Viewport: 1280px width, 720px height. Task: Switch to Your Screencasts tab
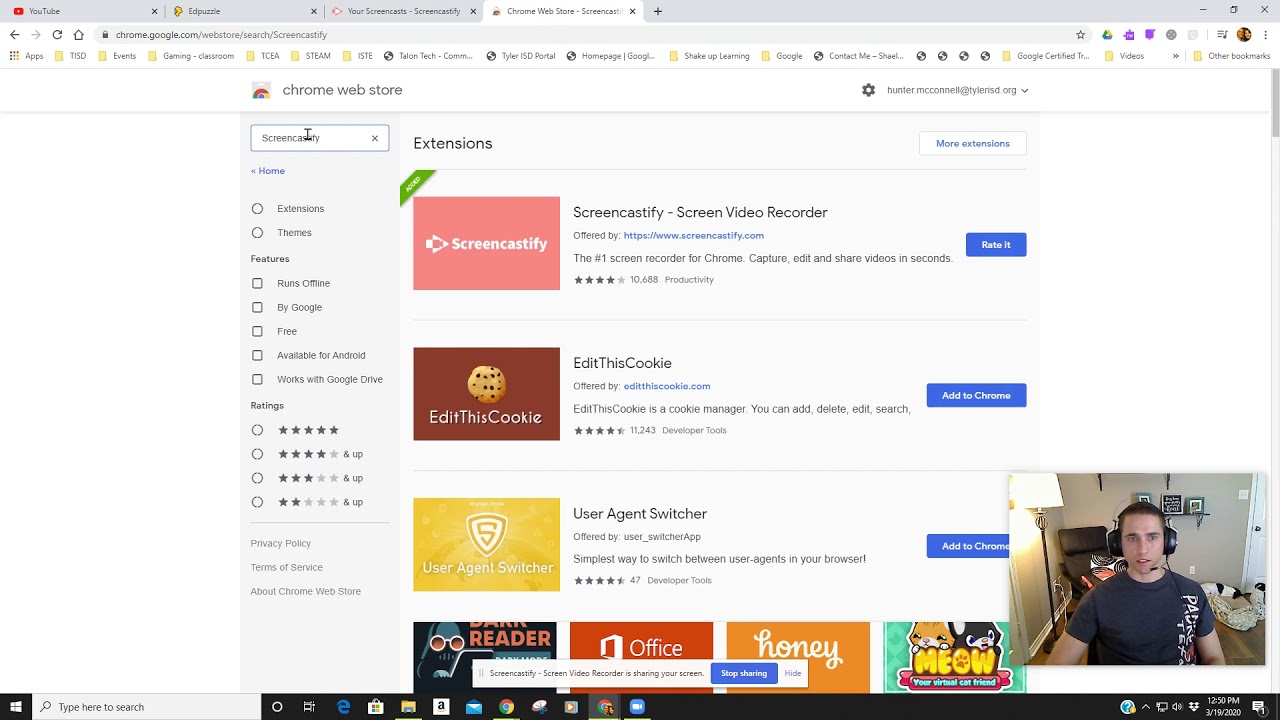(x=403, y=11)
